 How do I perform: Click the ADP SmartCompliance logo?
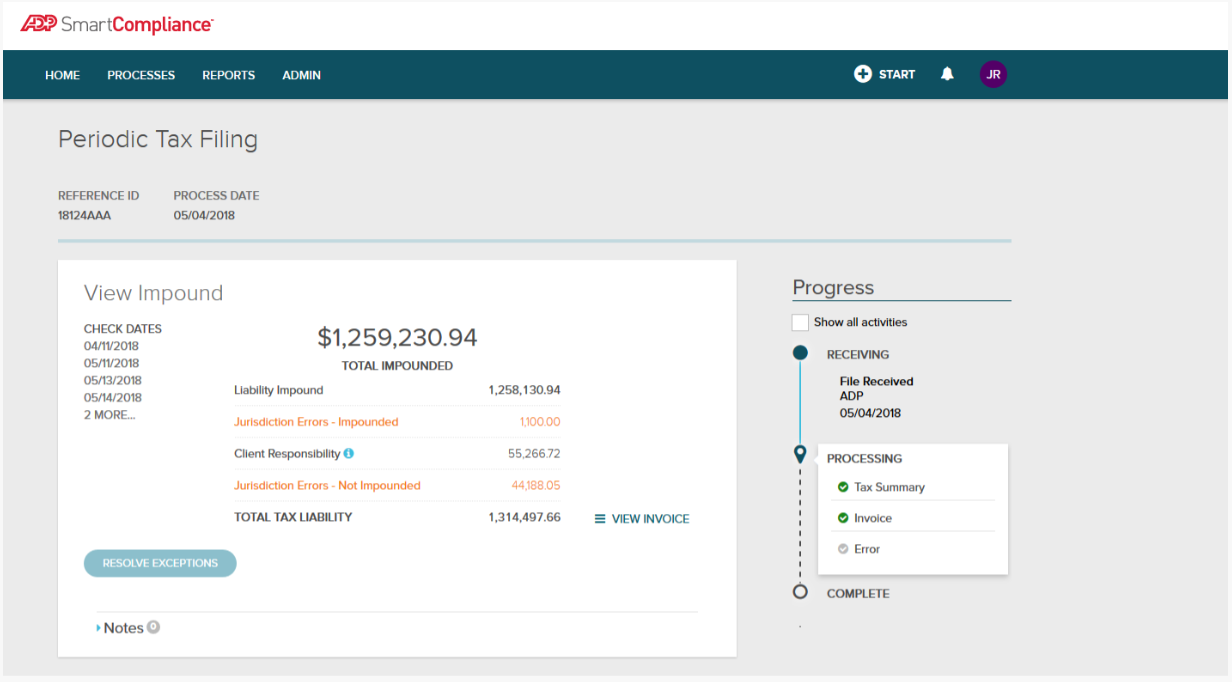(x=116, y=24)
